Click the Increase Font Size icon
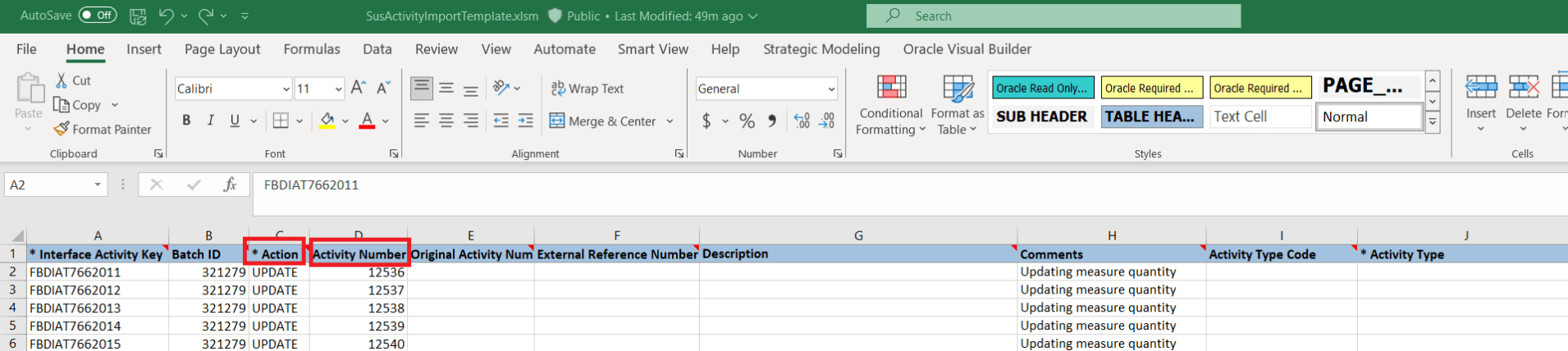1568x351 pixels. pos(358,88)
